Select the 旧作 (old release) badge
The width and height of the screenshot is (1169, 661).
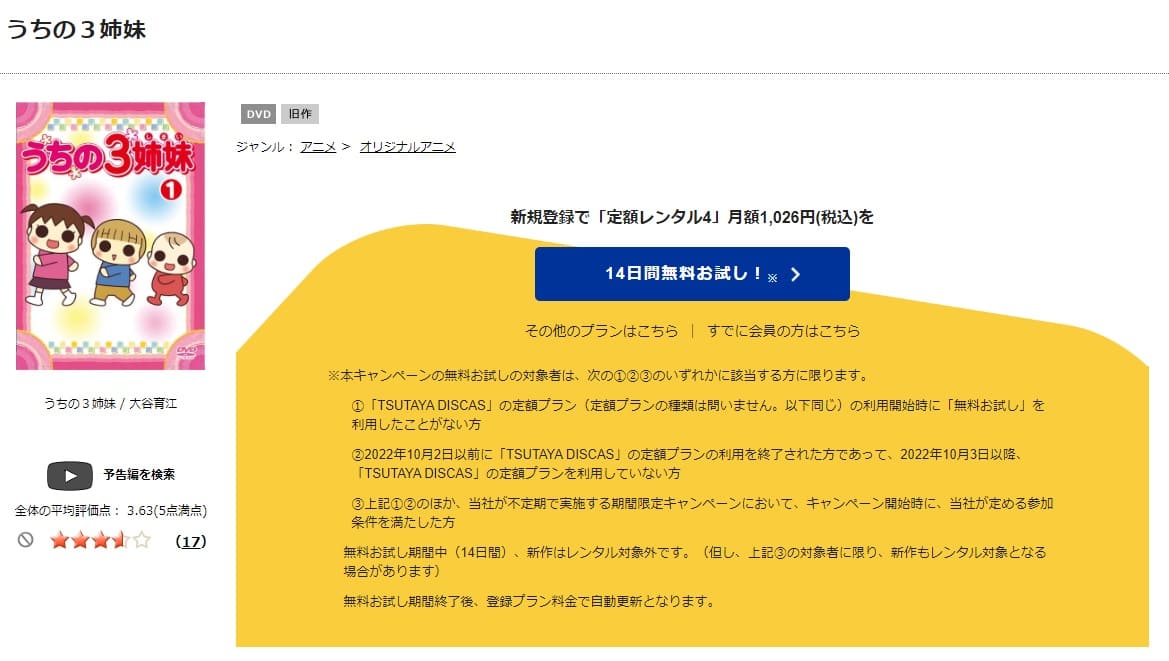point(300,113)
